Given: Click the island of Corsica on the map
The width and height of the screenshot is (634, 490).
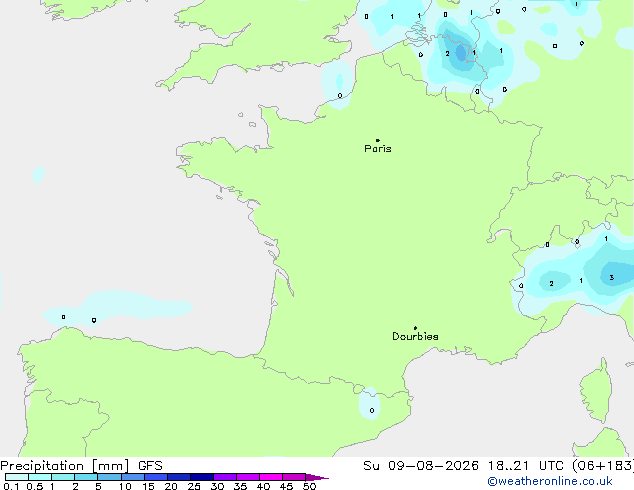Looking at the screenshot, I should (x=596, y=390).
